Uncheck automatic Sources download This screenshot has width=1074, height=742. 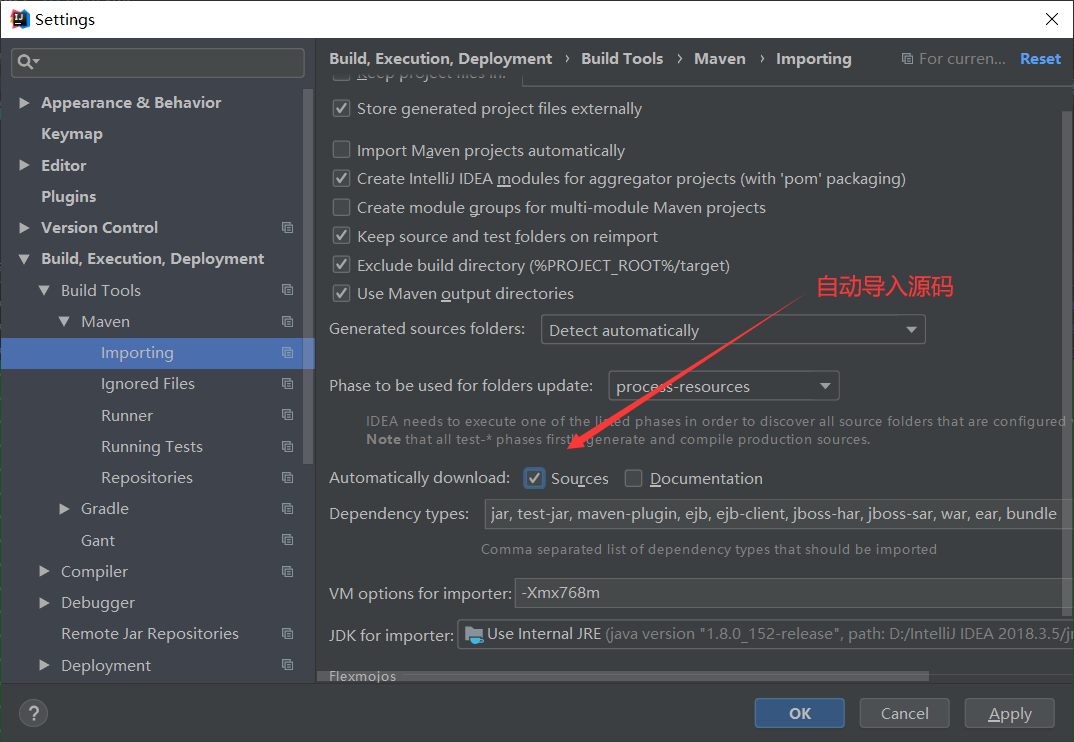point(534,478)
